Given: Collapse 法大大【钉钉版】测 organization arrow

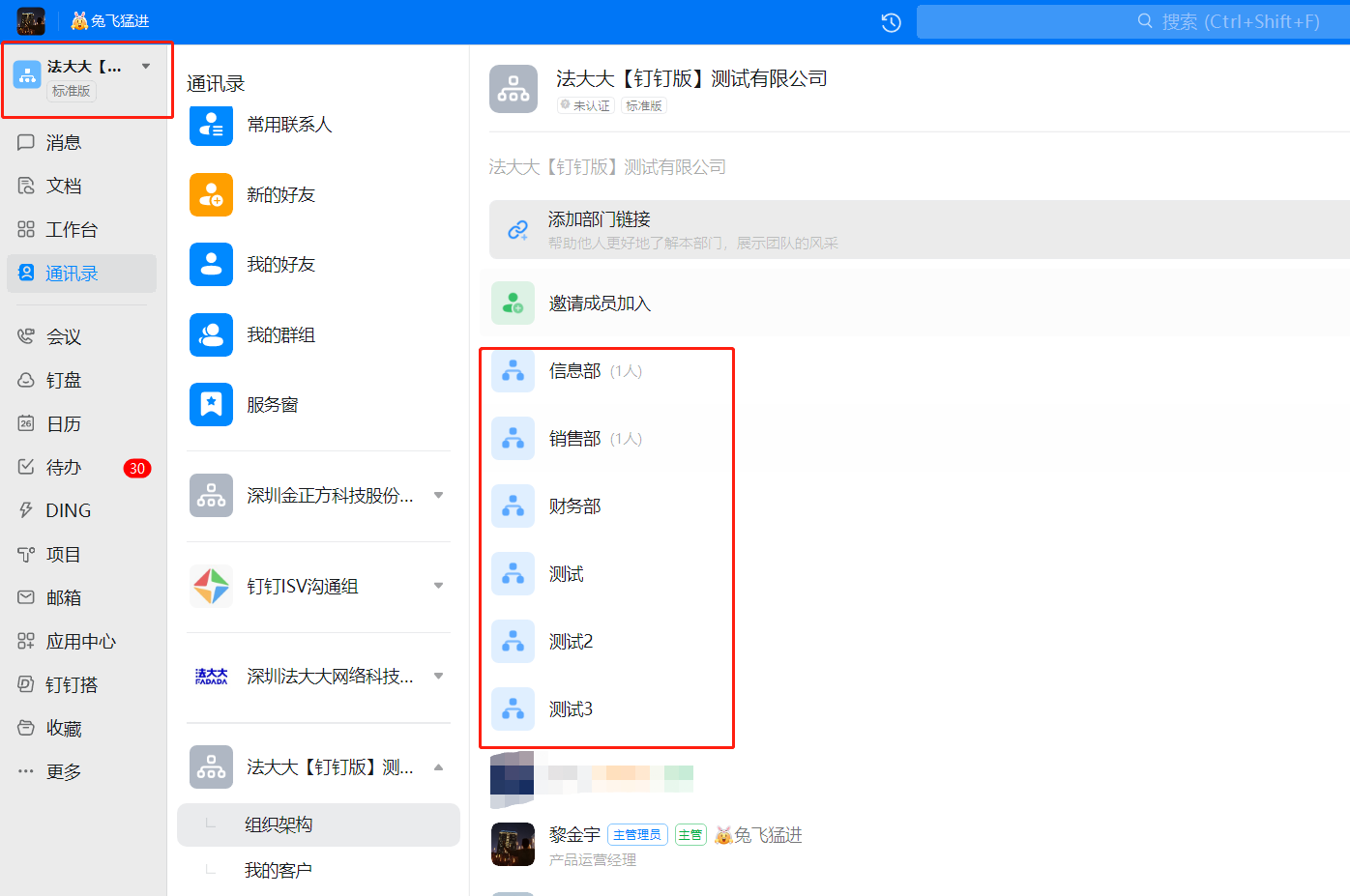Looking at the screenshot, I should tap(438, 766).
